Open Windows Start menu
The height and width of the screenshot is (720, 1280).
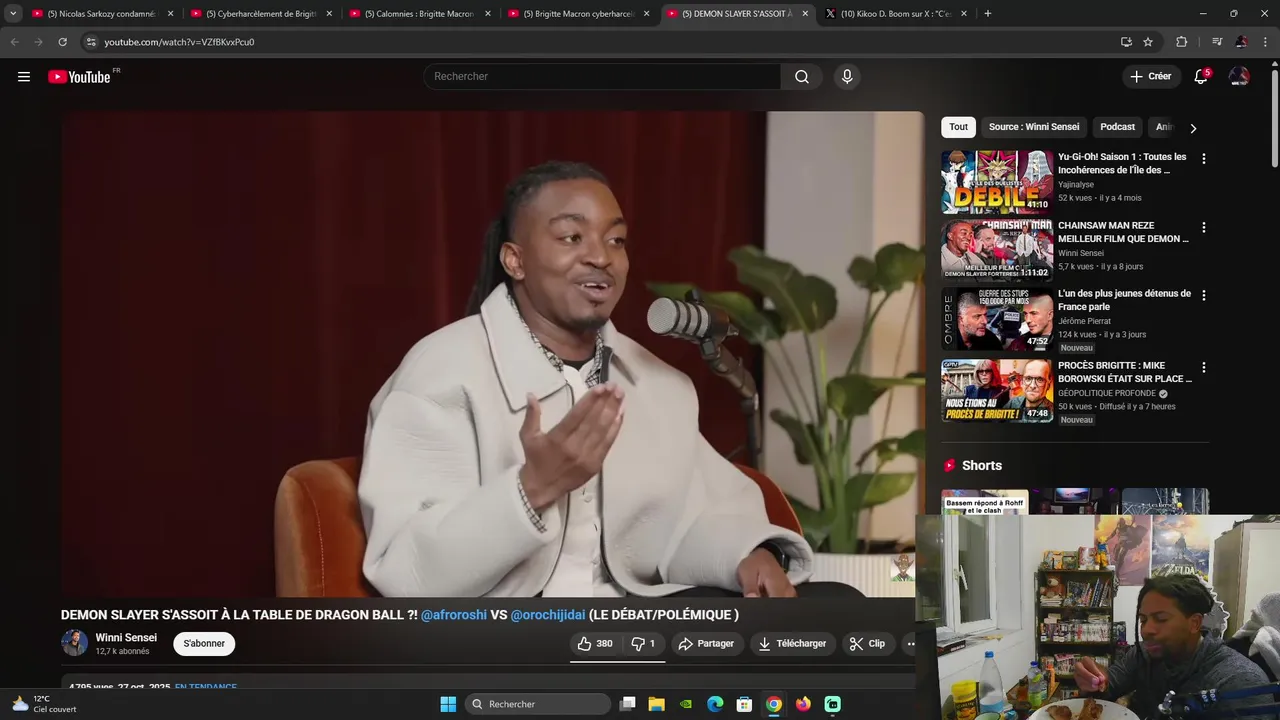pyautogui.click(x=448, y=704)
